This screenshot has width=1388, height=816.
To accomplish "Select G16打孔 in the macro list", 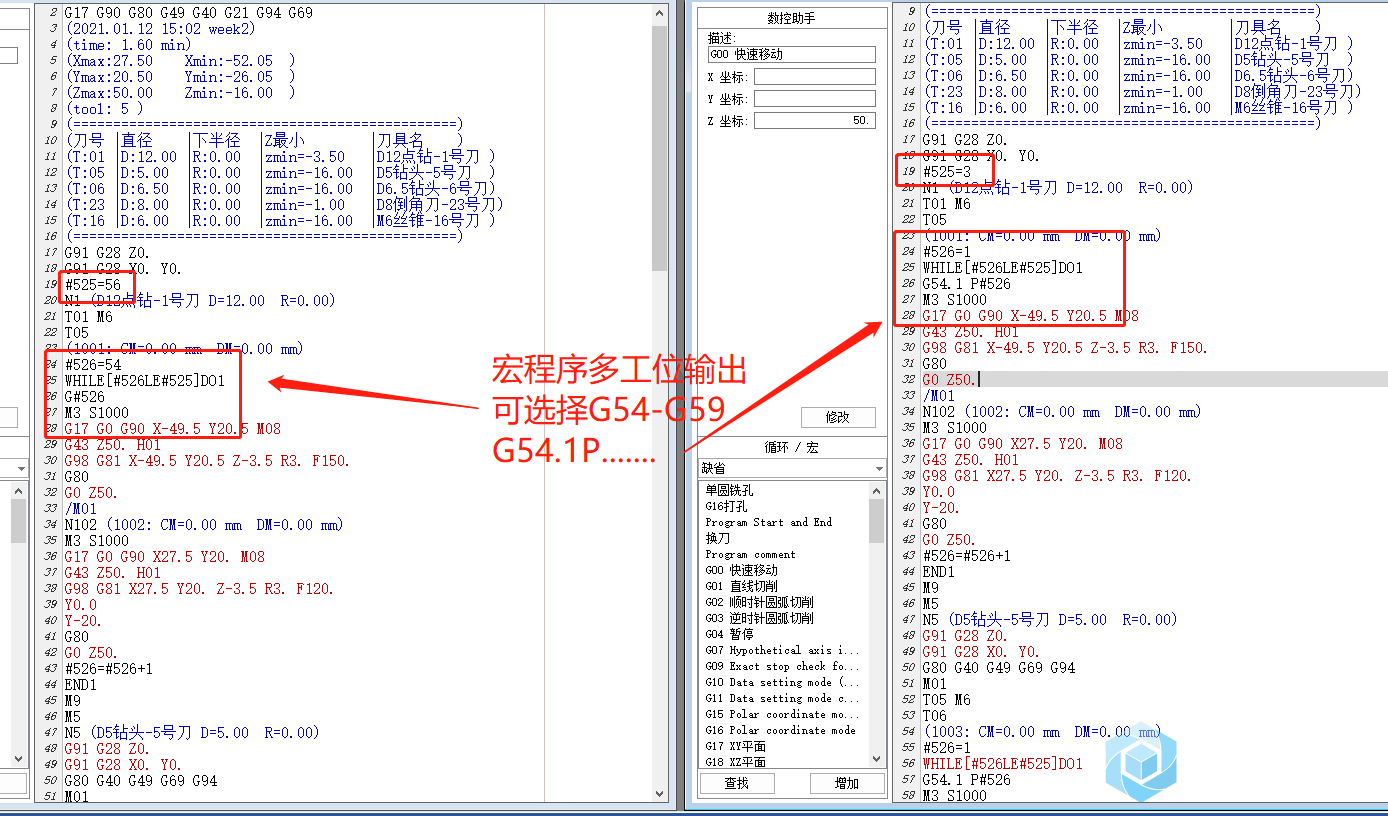I will click(x=727, y=506).
